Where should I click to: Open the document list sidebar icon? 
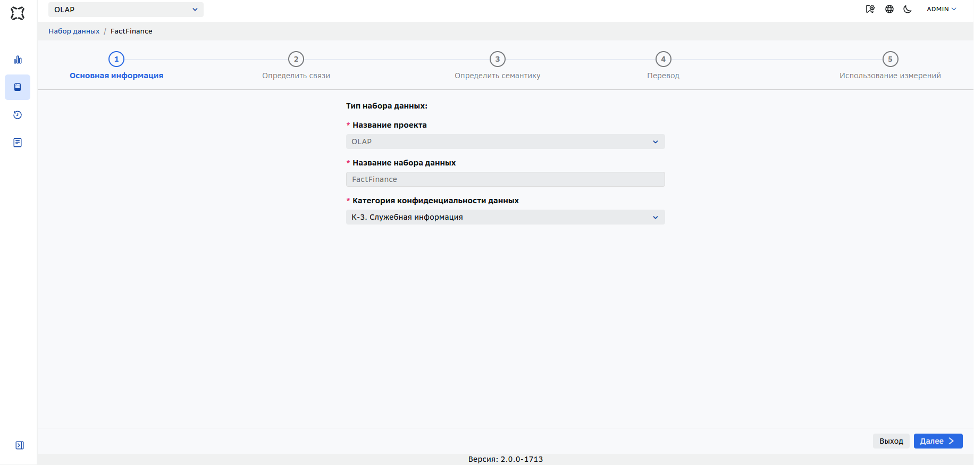tap(17, 142)
